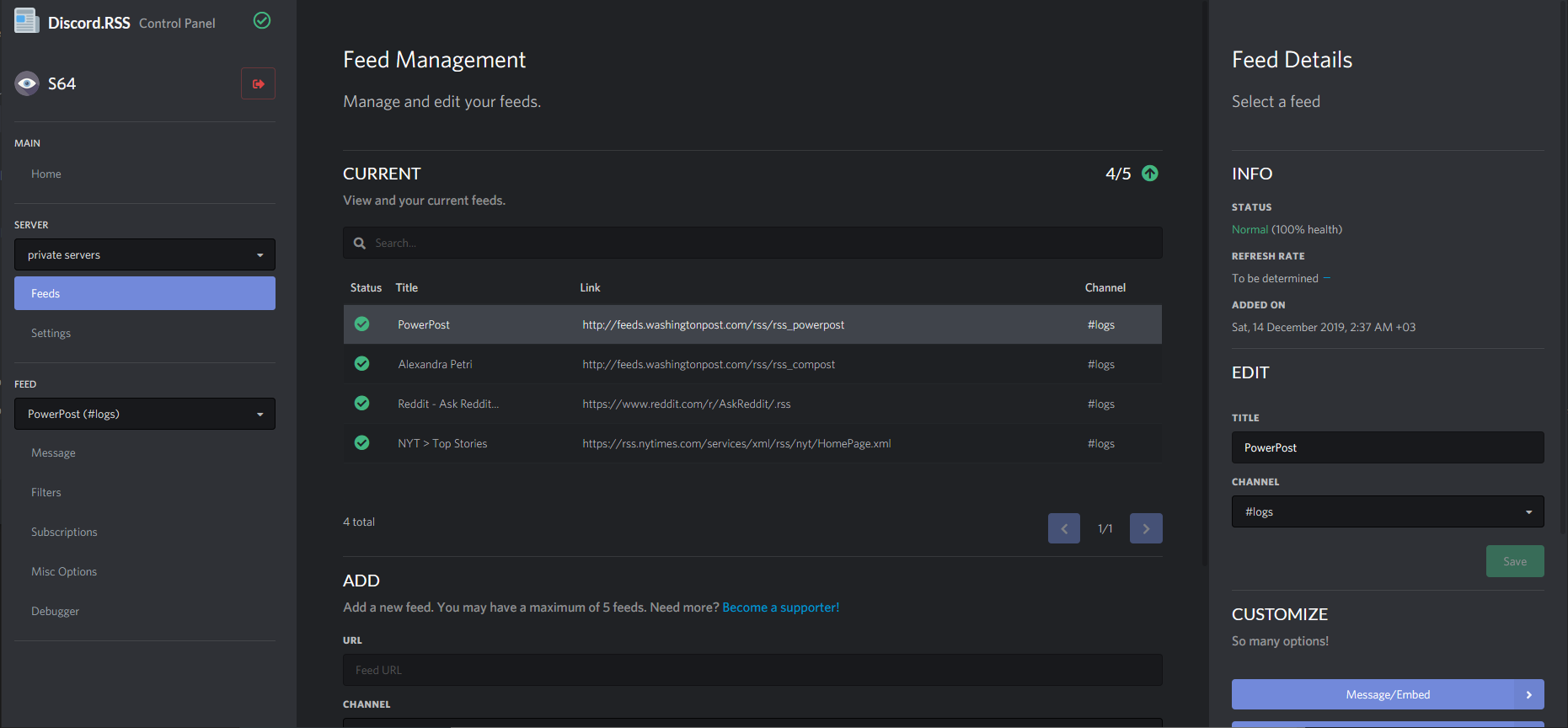Click the Feed URL input field
1568x728 pixels.
[x=752, y=670]
